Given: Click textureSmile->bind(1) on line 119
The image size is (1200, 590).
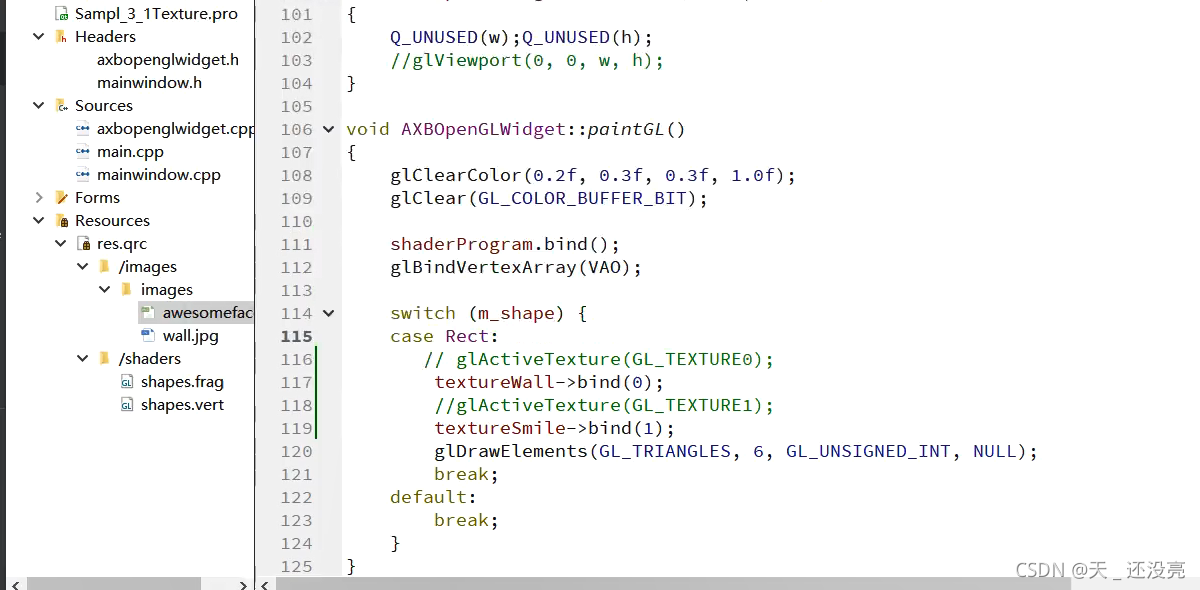Looking at the screenshot, I should [554, 428].
